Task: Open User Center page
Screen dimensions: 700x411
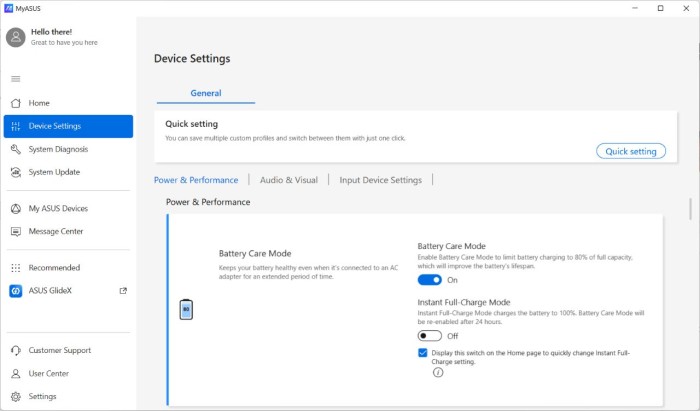Action: pyautogui.click(x=68, y=374)
